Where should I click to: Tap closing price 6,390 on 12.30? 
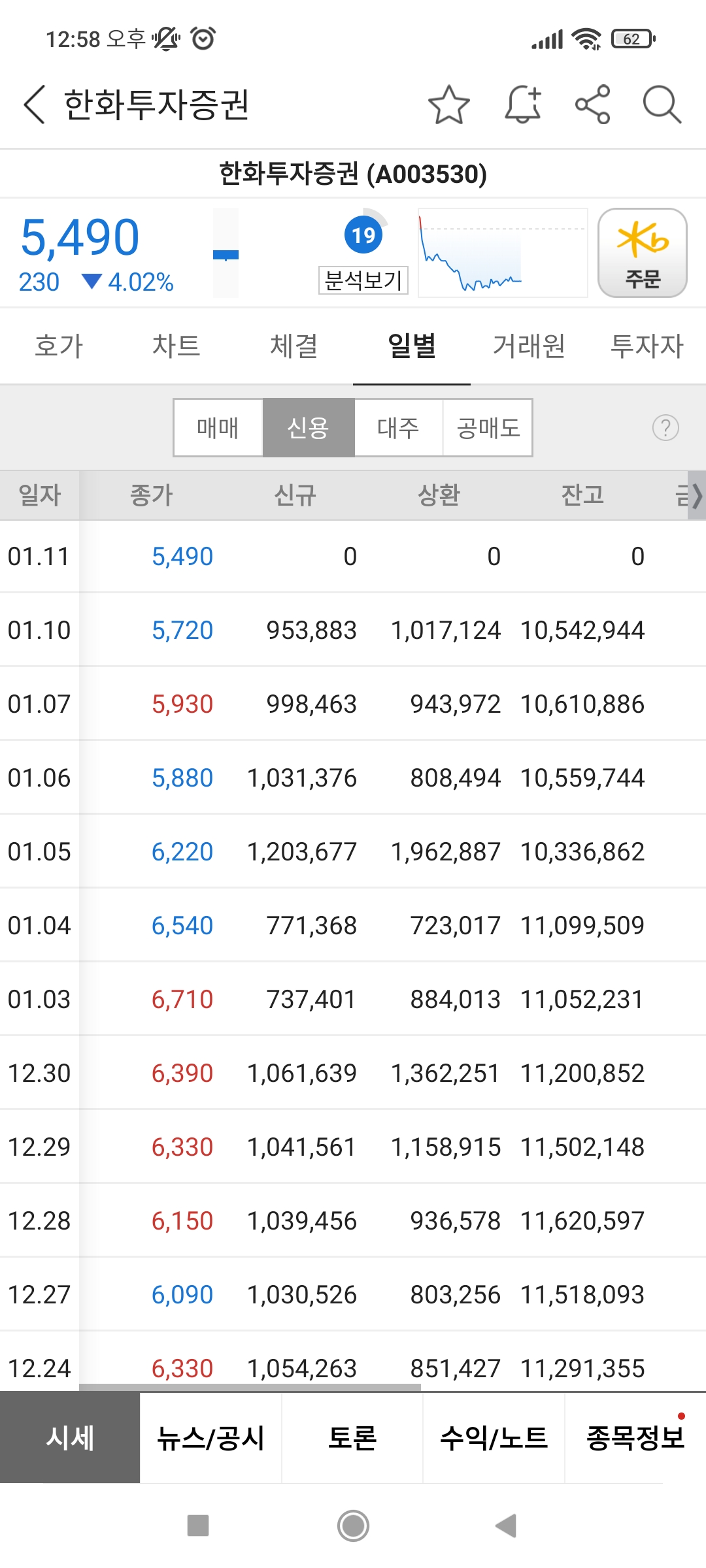click(x=182, y=1073)
